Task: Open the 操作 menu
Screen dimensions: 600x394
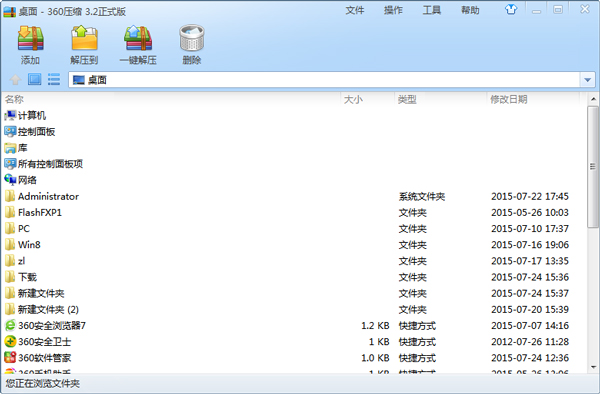Action: pos(393,10)
